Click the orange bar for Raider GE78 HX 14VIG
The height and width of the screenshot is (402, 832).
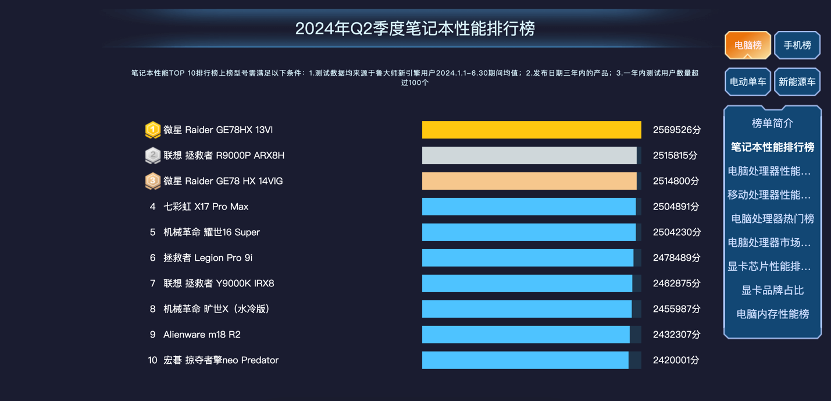click(x=529, y=181)
